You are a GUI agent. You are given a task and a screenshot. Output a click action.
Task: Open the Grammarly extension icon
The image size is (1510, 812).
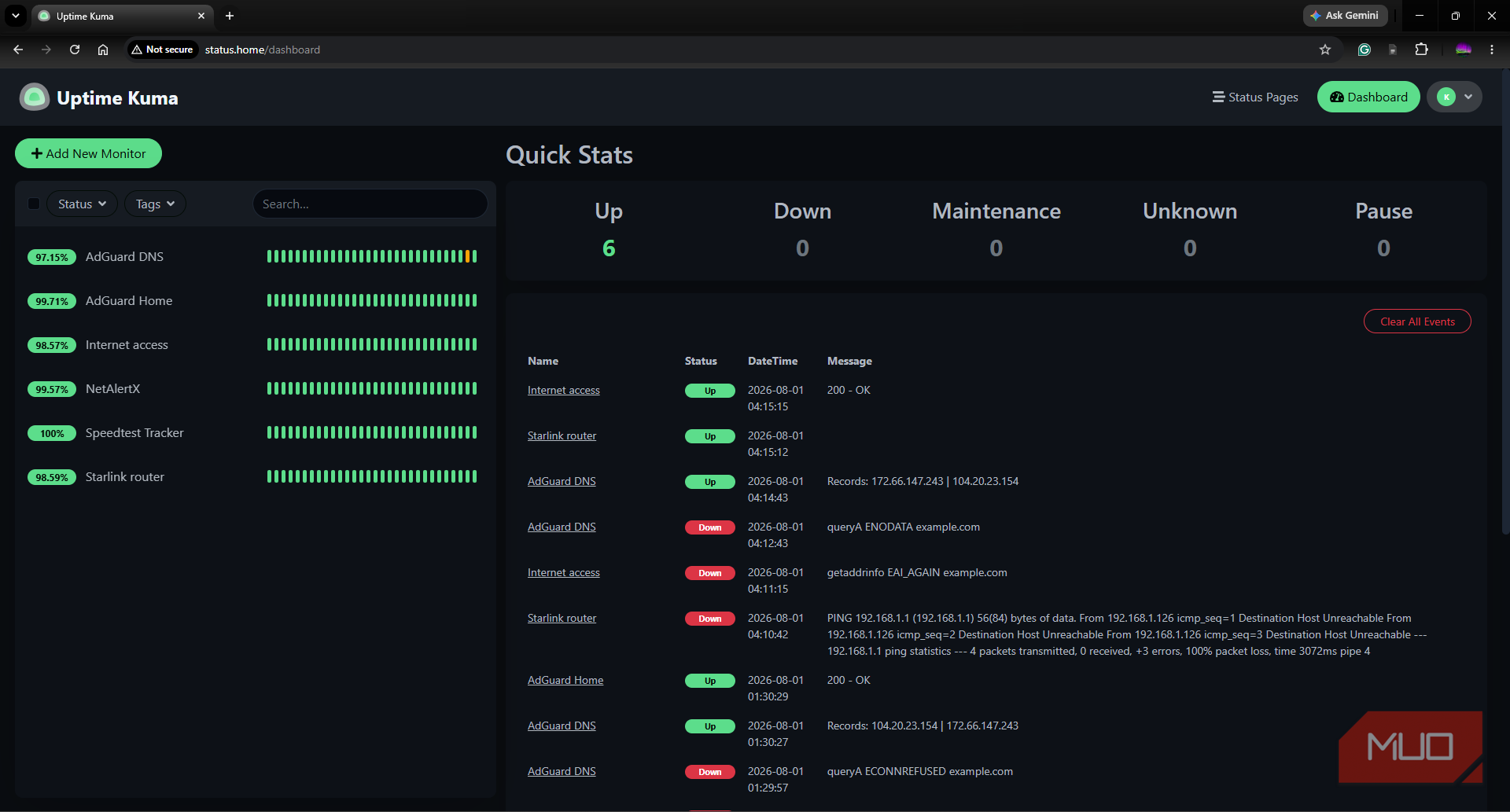coord(1365,50)
